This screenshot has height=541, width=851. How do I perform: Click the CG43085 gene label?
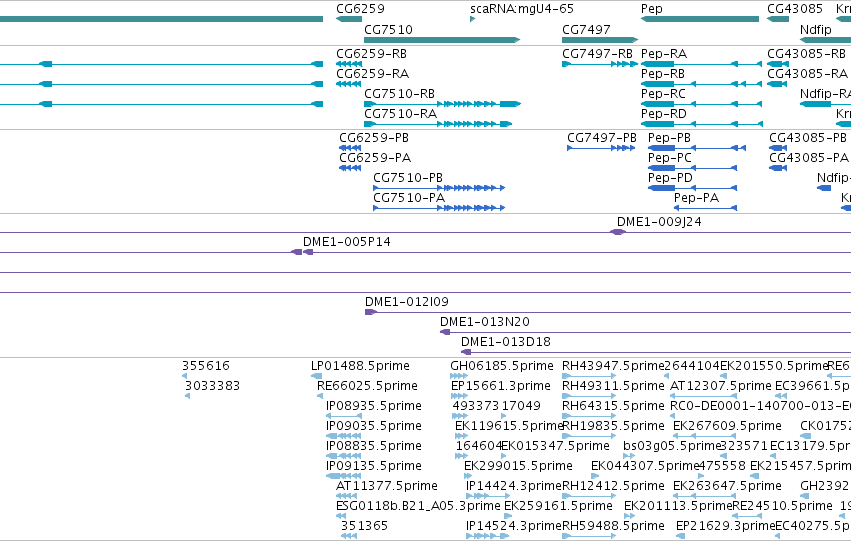click(x=795, y=9)
